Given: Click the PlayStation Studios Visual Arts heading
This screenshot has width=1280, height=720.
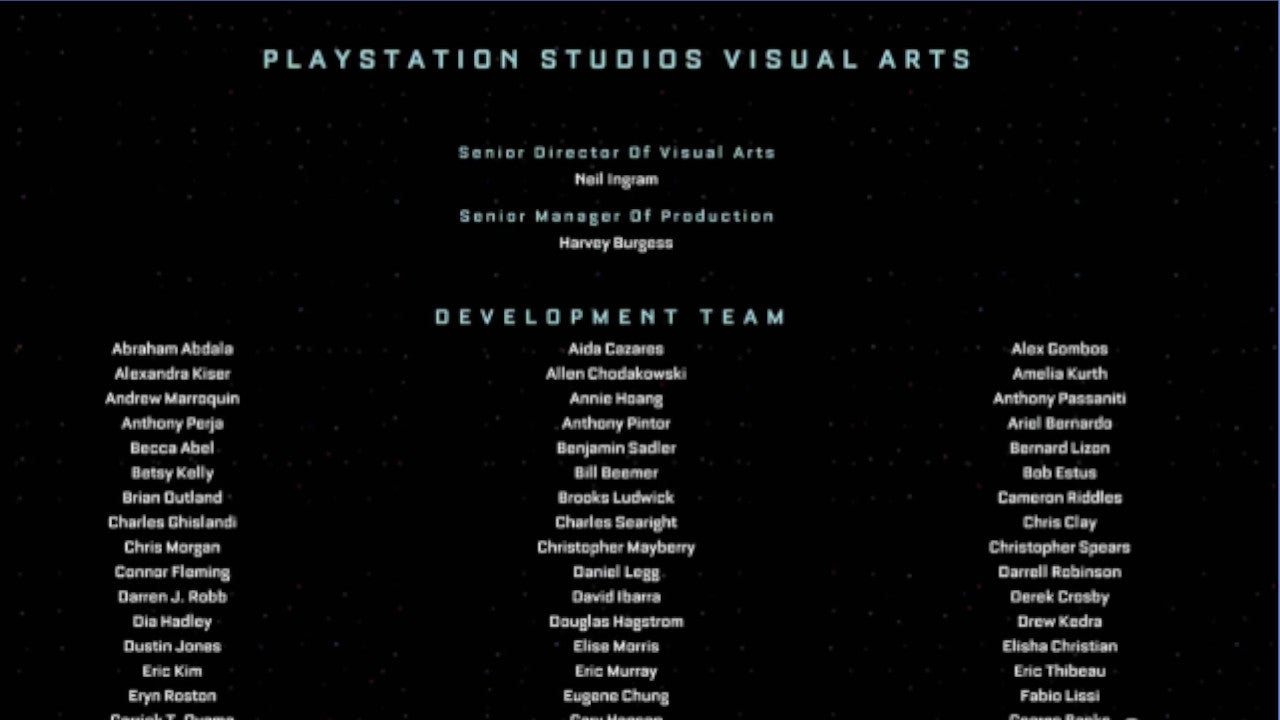Looking at the screenshot, I should (617, 59).
